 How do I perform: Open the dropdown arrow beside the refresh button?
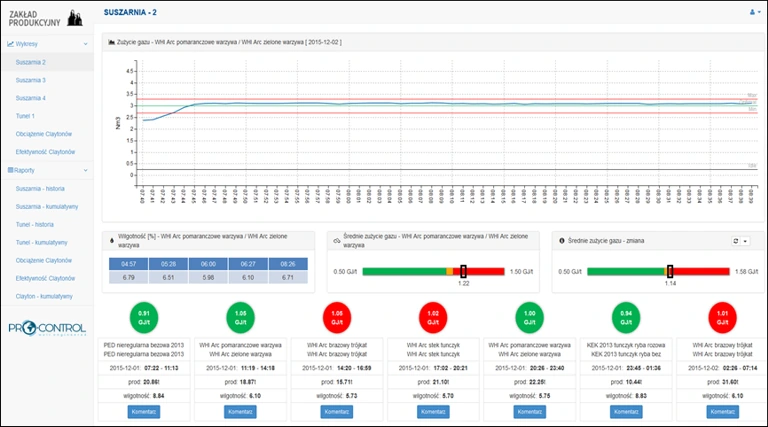pyautogui.click(x=745, y=241)
